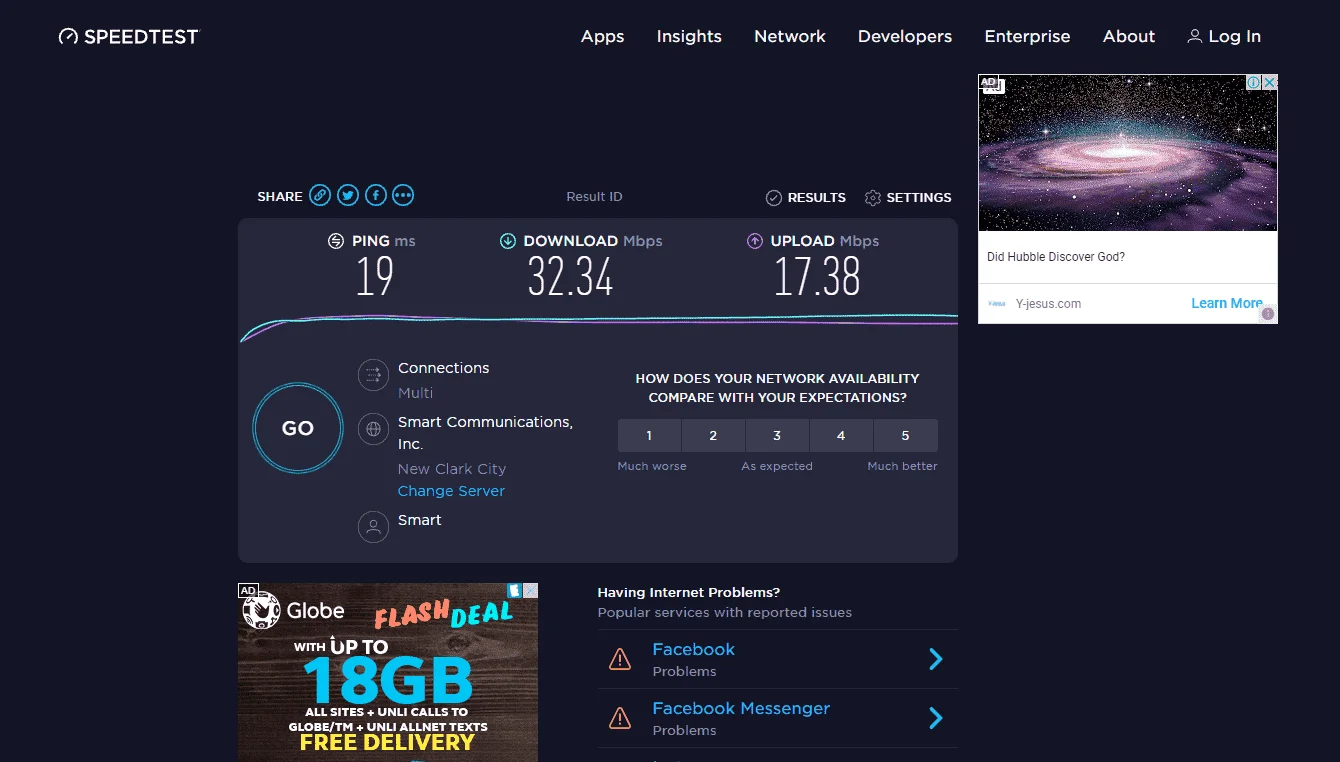Click Learn More on the Hubble ad
This screenshot has width=1340, height=762.
(x=1227, y=303)
